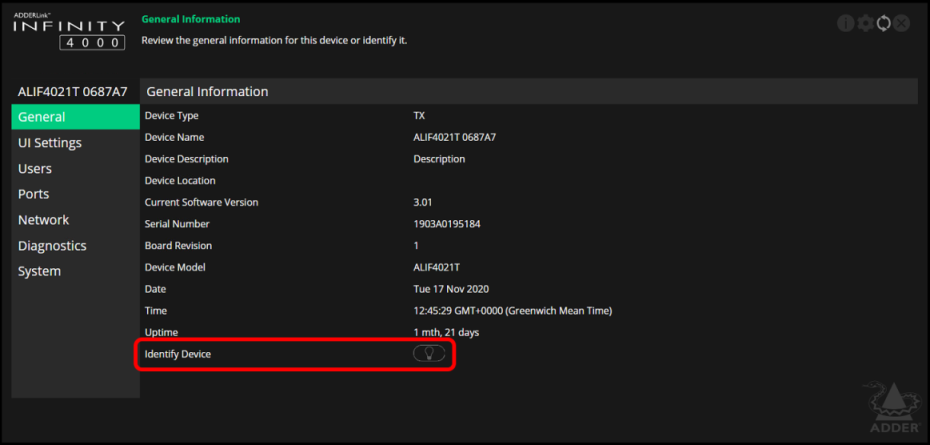Image resolution: width=930 pixels, height=445 pixels.
Task: Click the info icon in top-right
Action: 846,23
